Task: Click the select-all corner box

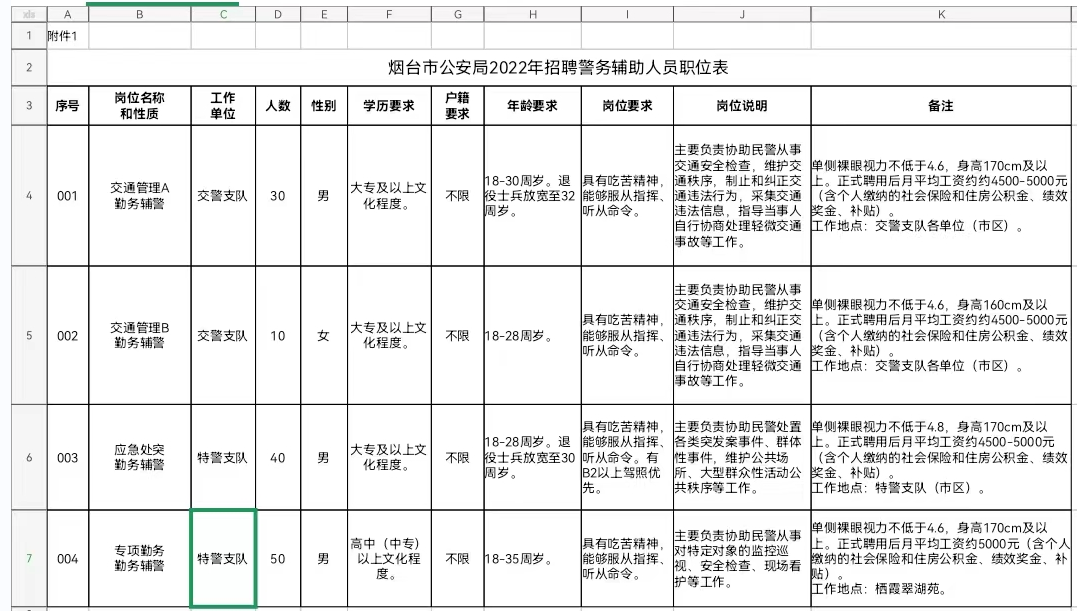Action: 29,14
